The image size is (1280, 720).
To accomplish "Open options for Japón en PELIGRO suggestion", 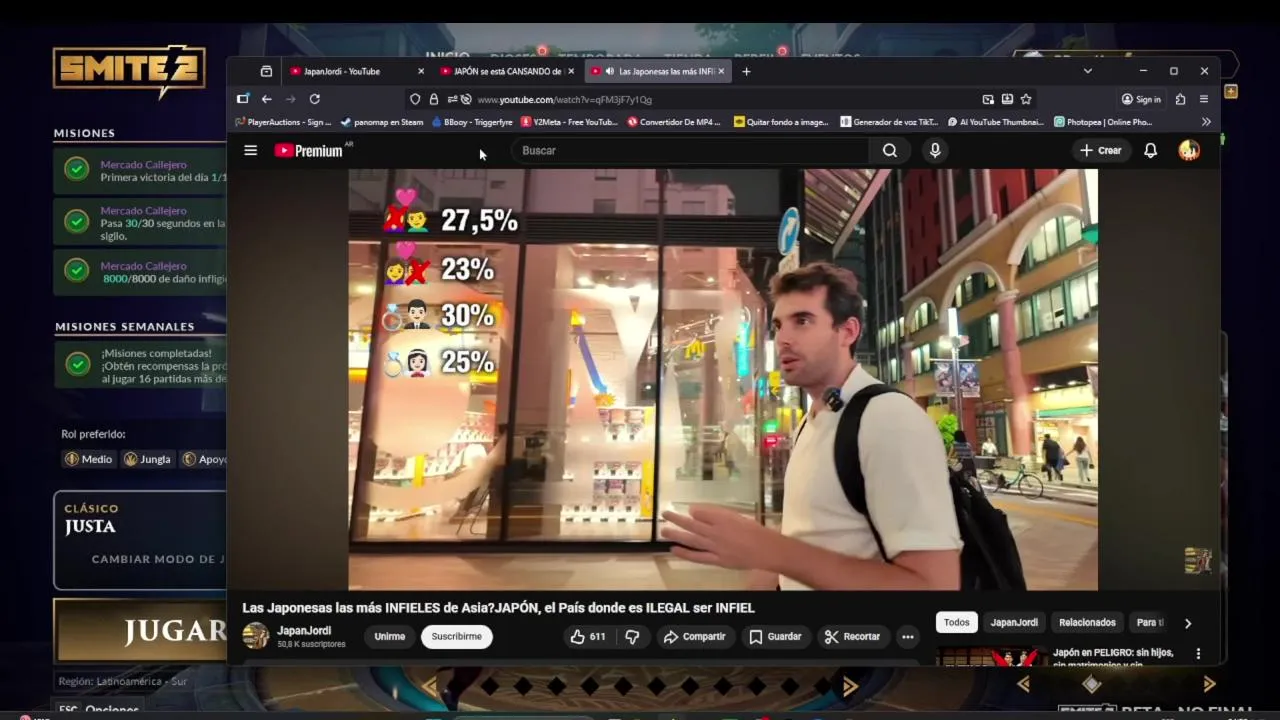I will coord(1198,654).
